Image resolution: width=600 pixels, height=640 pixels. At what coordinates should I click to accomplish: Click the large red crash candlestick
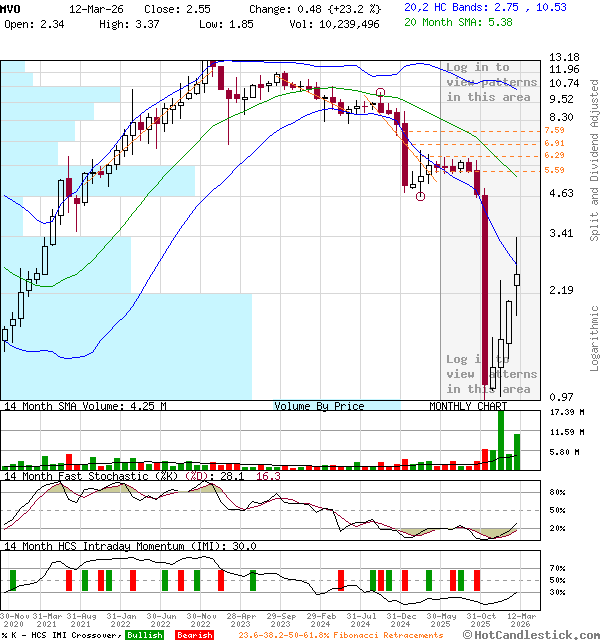point(486,290)
